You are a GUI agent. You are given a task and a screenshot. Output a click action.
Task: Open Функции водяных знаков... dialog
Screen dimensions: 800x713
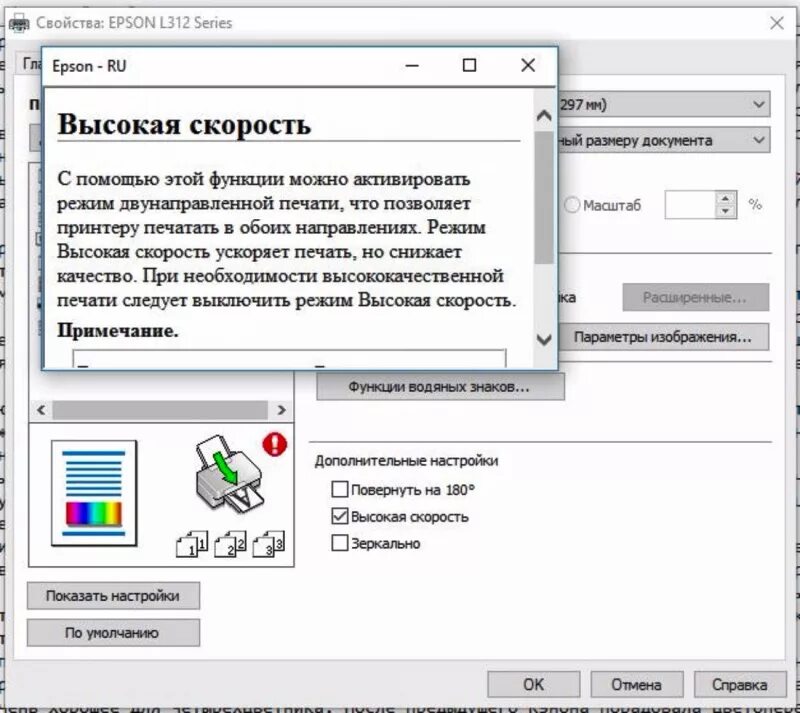point(440,386)
